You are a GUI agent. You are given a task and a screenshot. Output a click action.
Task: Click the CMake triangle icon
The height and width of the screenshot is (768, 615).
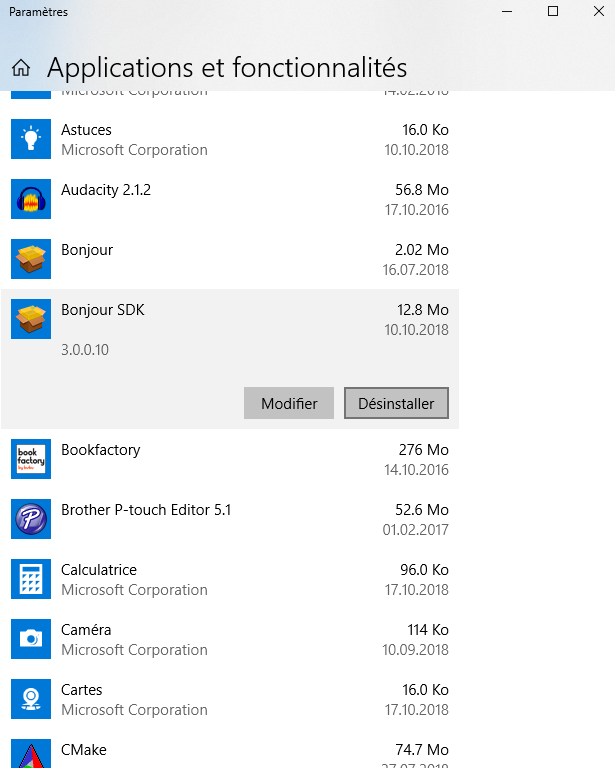31,754
